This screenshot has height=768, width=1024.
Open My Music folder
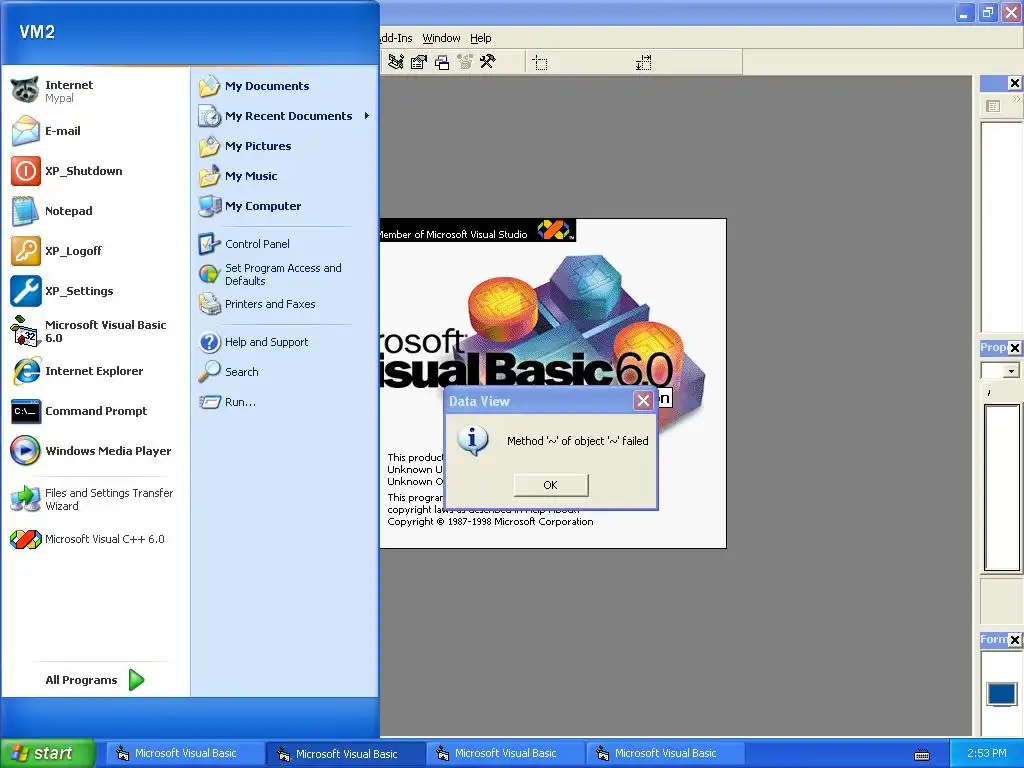click(x=285, y=176)
